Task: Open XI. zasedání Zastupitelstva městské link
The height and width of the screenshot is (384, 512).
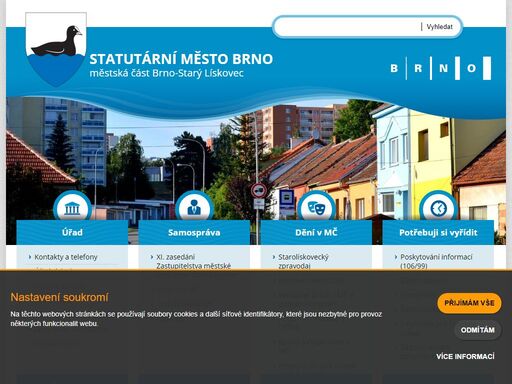Action: tap(193, 261)
